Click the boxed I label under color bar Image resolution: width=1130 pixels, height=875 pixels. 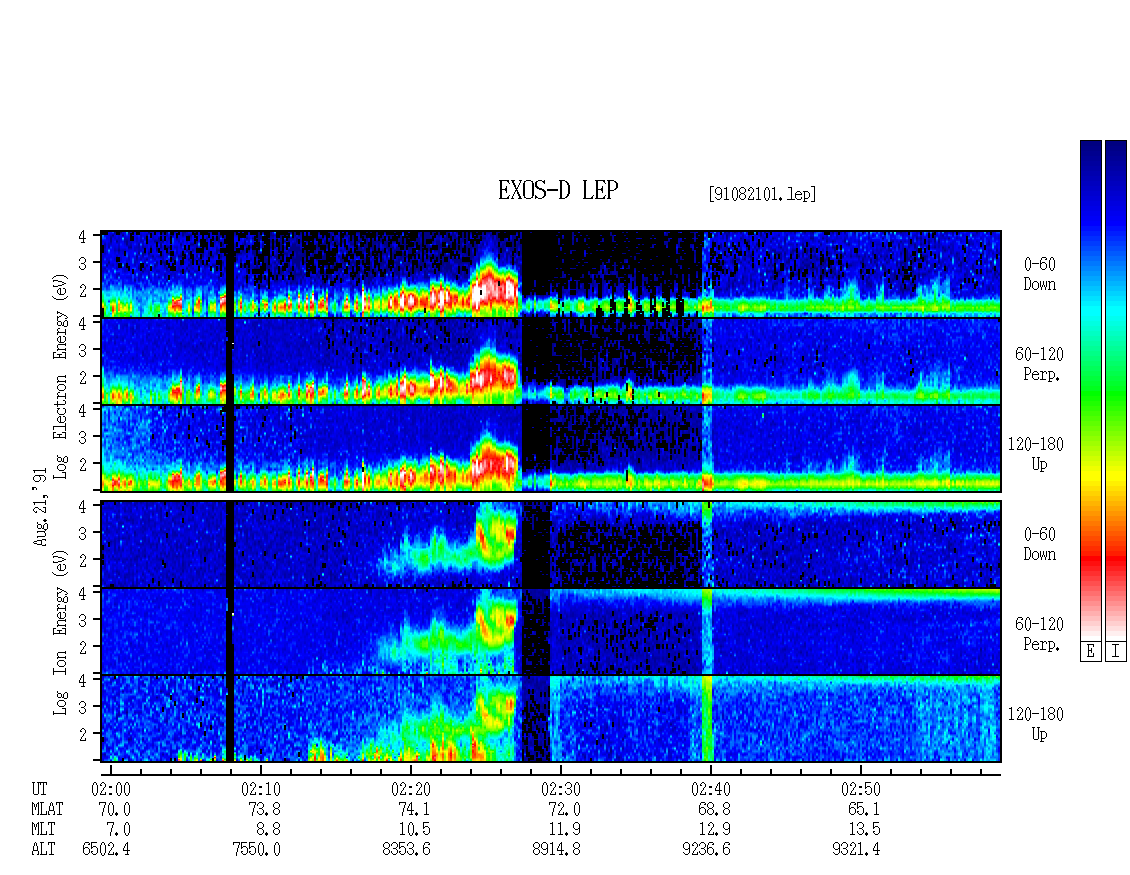pos(1116,651)
